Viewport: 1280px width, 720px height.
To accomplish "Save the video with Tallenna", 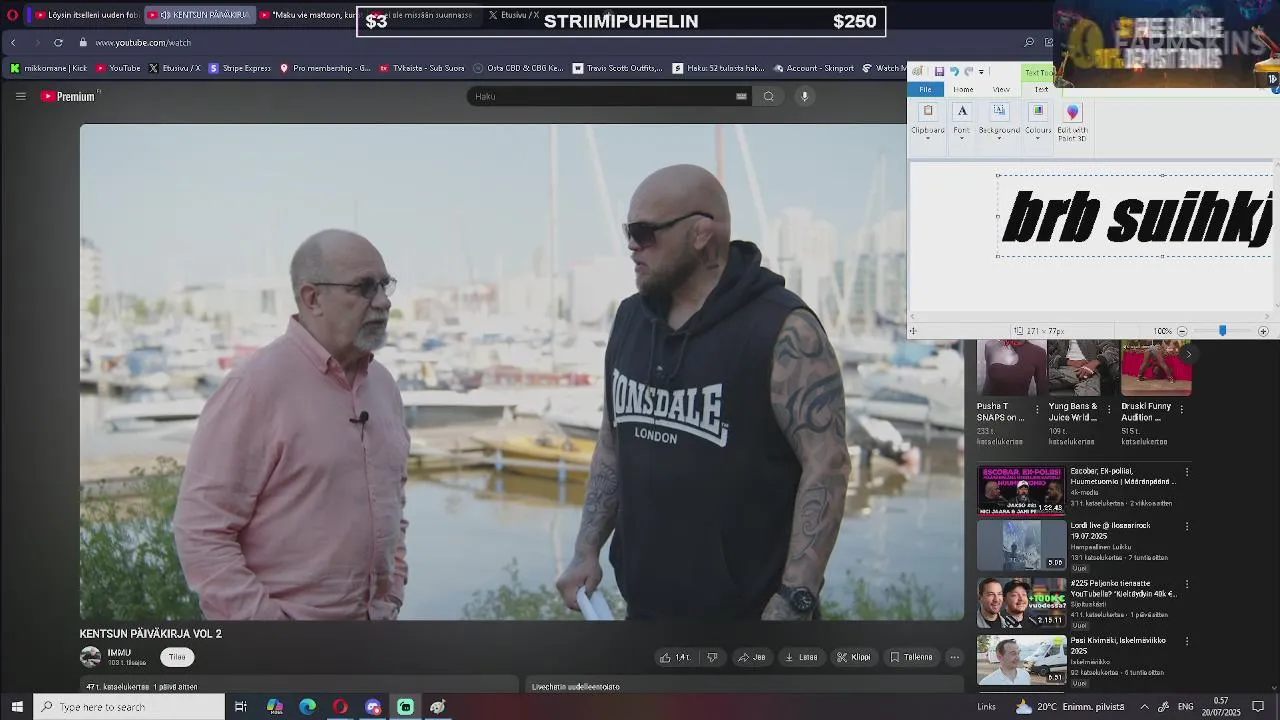I will click(911, 657).
